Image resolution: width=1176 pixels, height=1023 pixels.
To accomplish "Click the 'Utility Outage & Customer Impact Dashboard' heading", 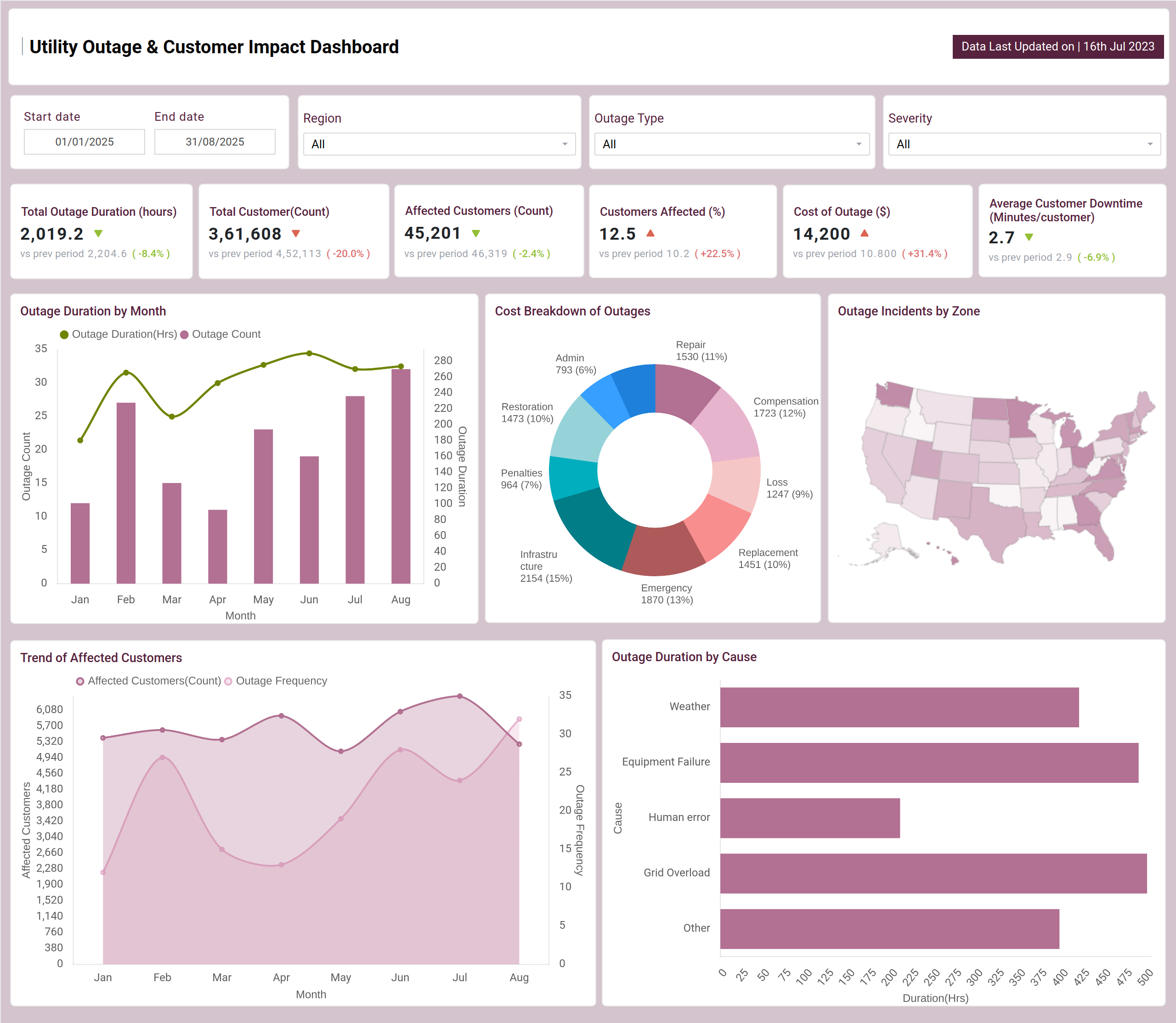I will coord(214,47).
